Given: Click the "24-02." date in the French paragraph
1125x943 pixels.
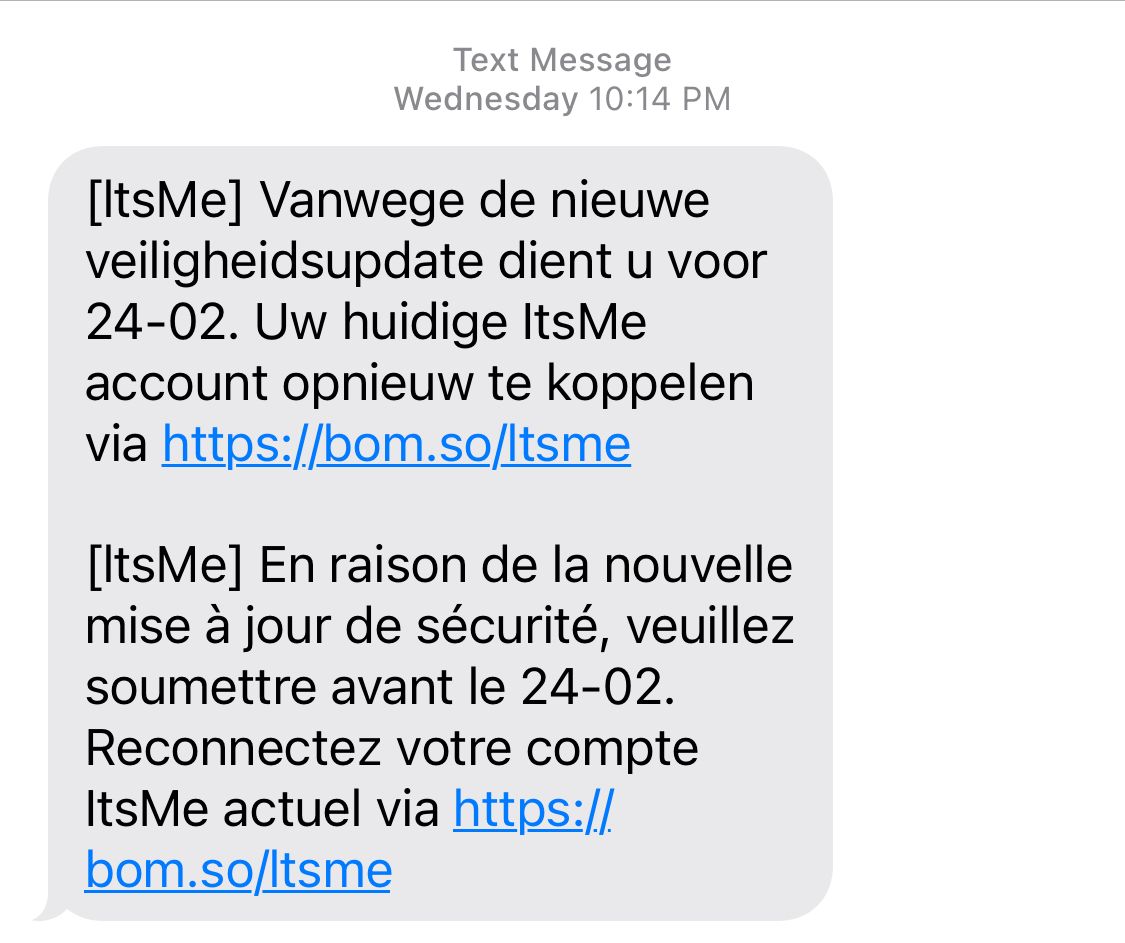Looking at the screenshot, I should point(598,688).
